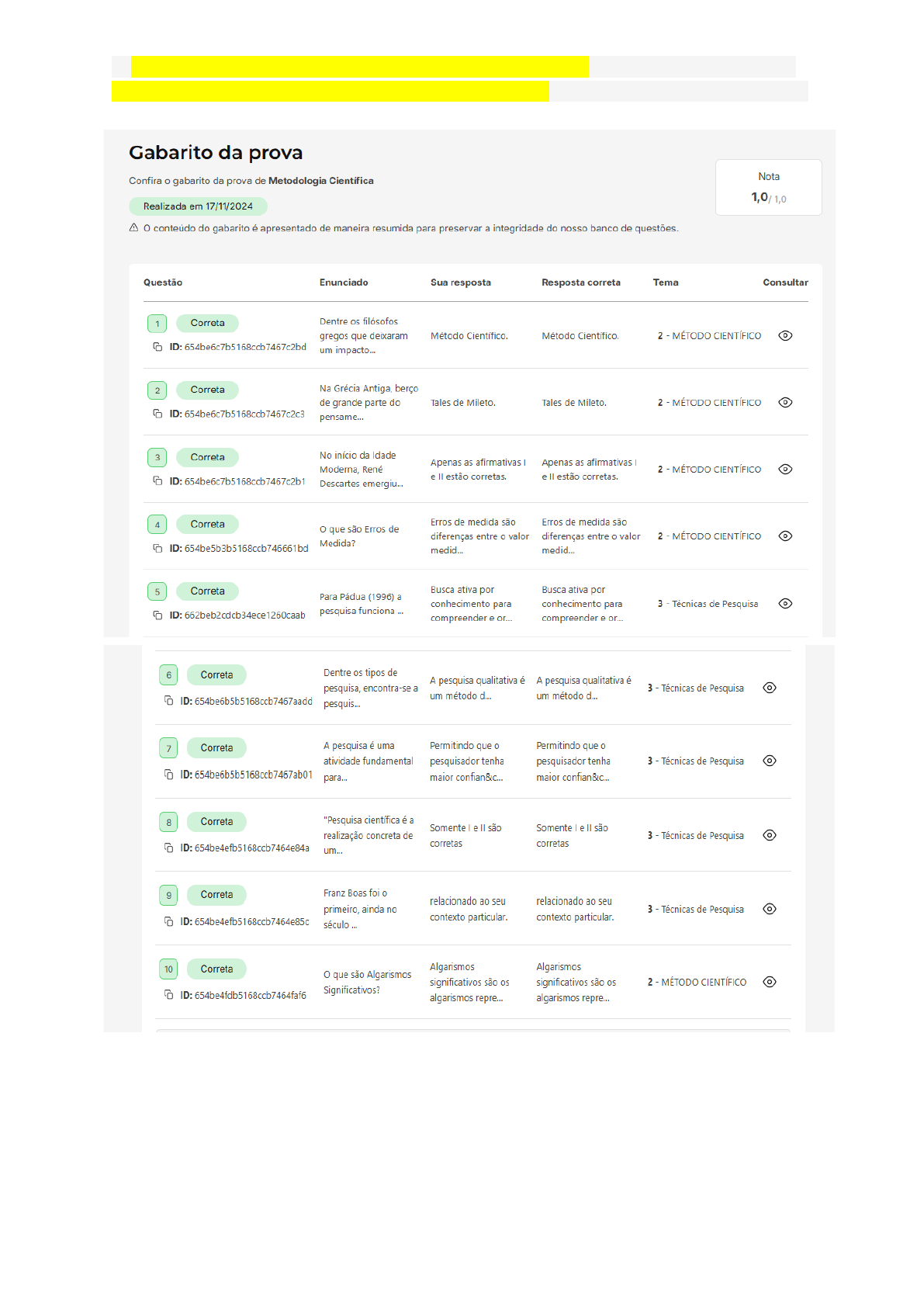Click the question number 5 badge
The height and width of the screenshot is (1307, 924).
click(x=157, y=591)
